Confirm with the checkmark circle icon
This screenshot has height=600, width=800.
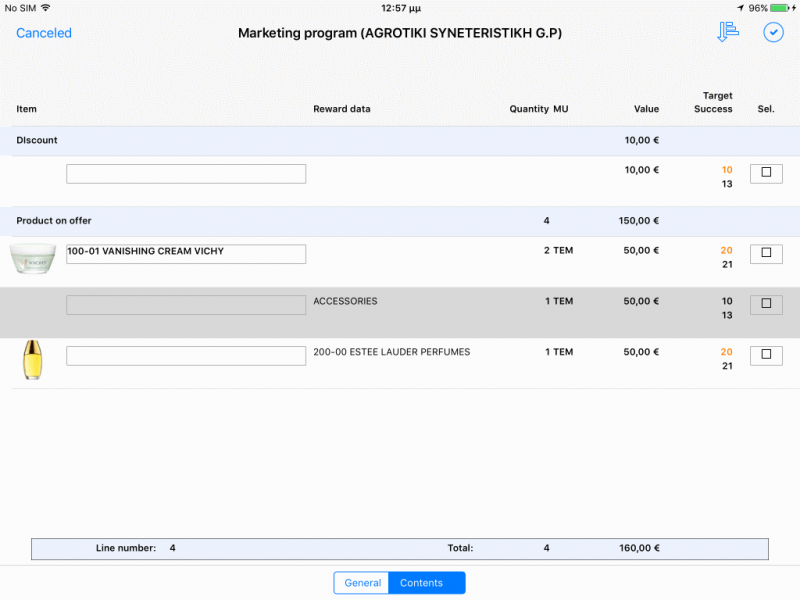tap(773, 33)
